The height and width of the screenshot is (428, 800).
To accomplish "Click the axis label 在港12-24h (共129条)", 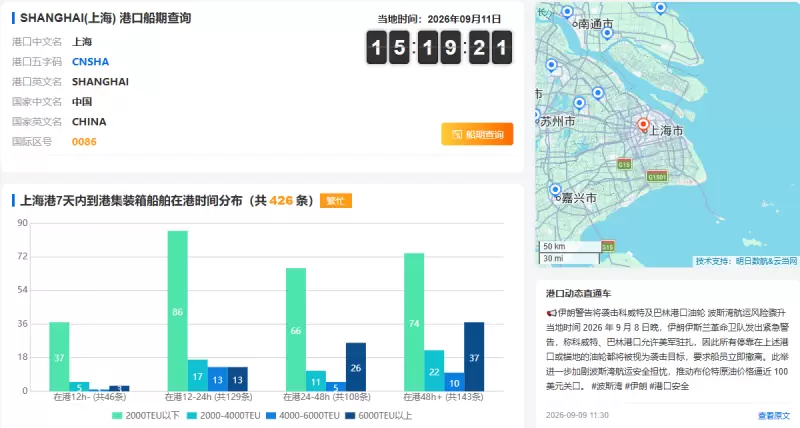I will (208, 397).
